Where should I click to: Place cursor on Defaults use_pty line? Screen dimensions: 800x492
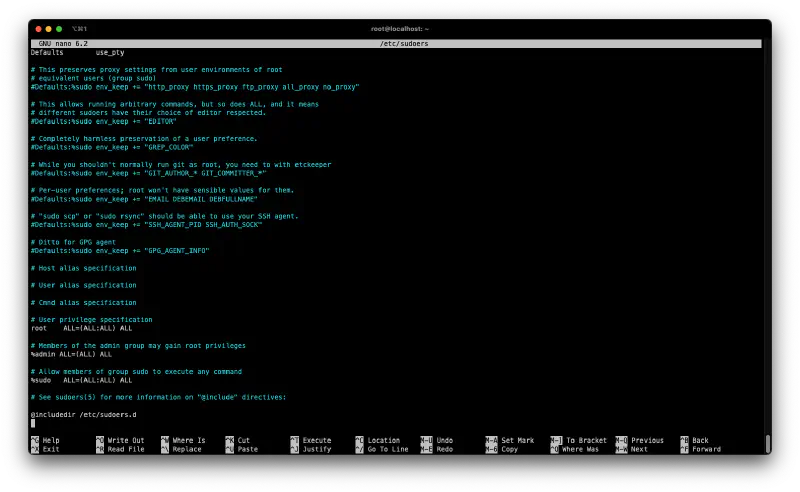click(78, 53)
